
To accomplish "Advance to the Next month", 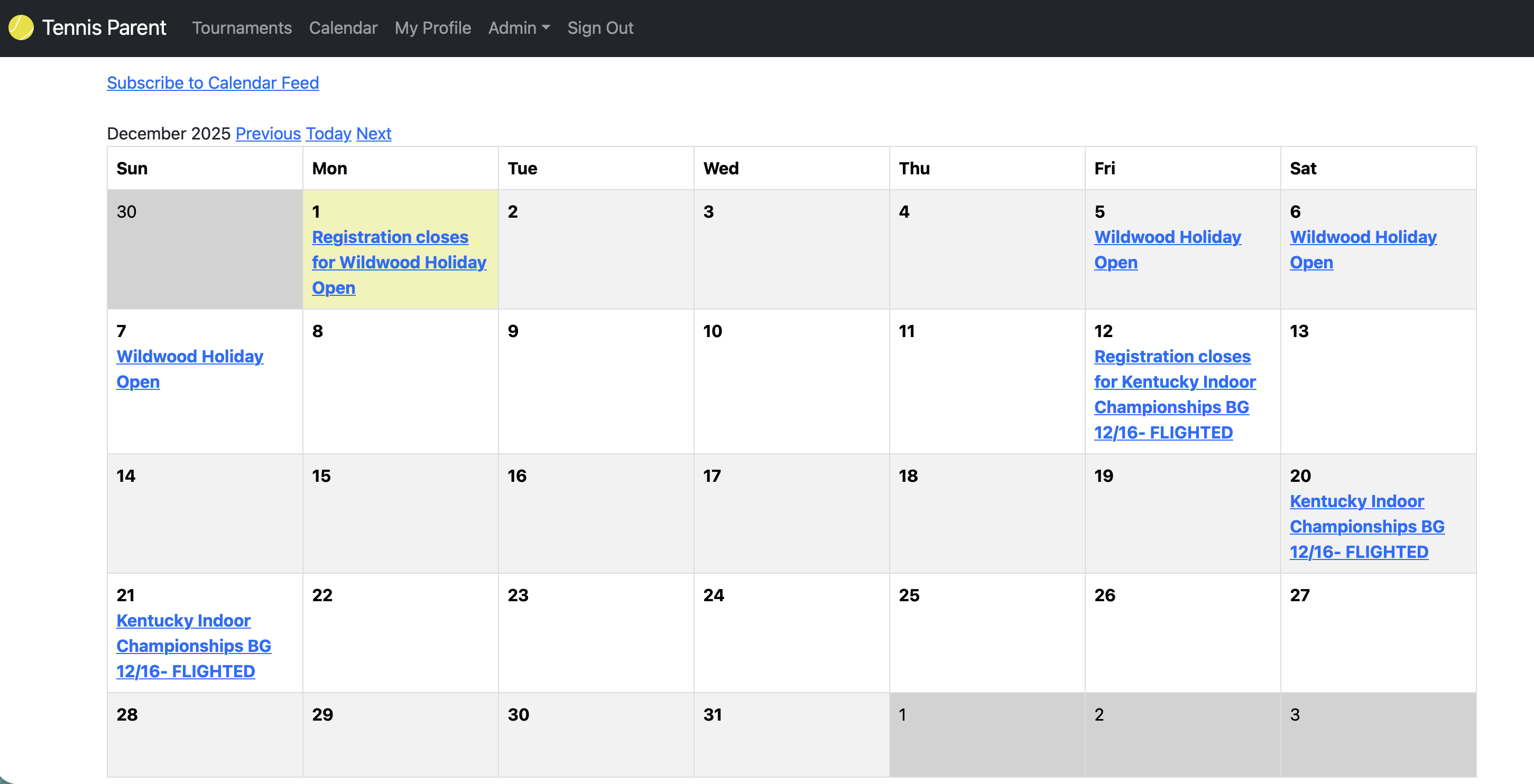I will (x=373, y=133).
